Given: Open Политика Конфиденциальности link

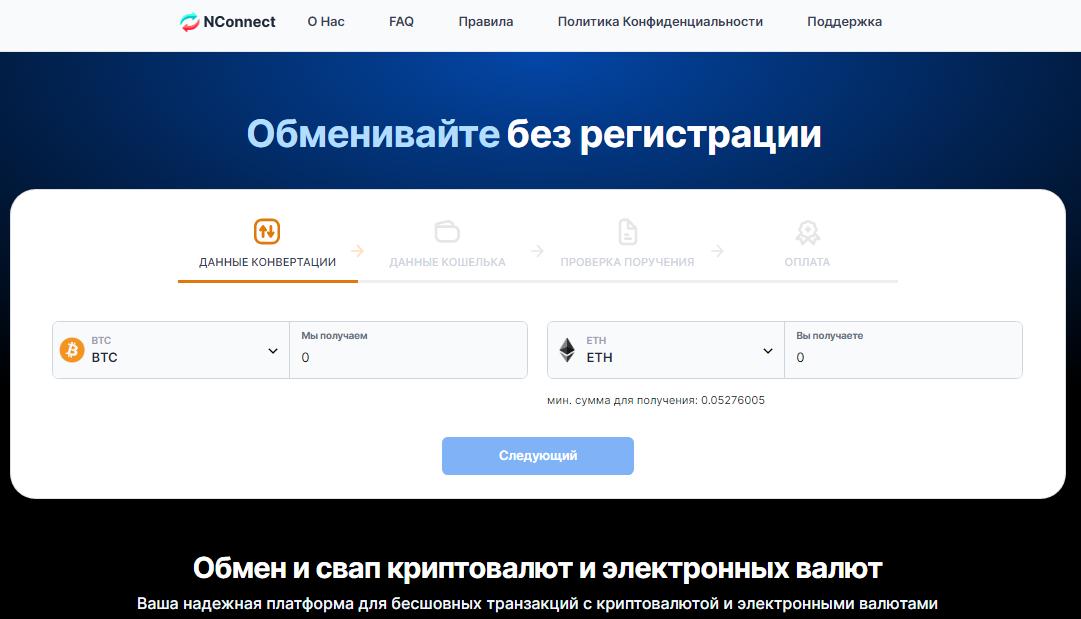Looking at the screenshot, I should (660, 22).
